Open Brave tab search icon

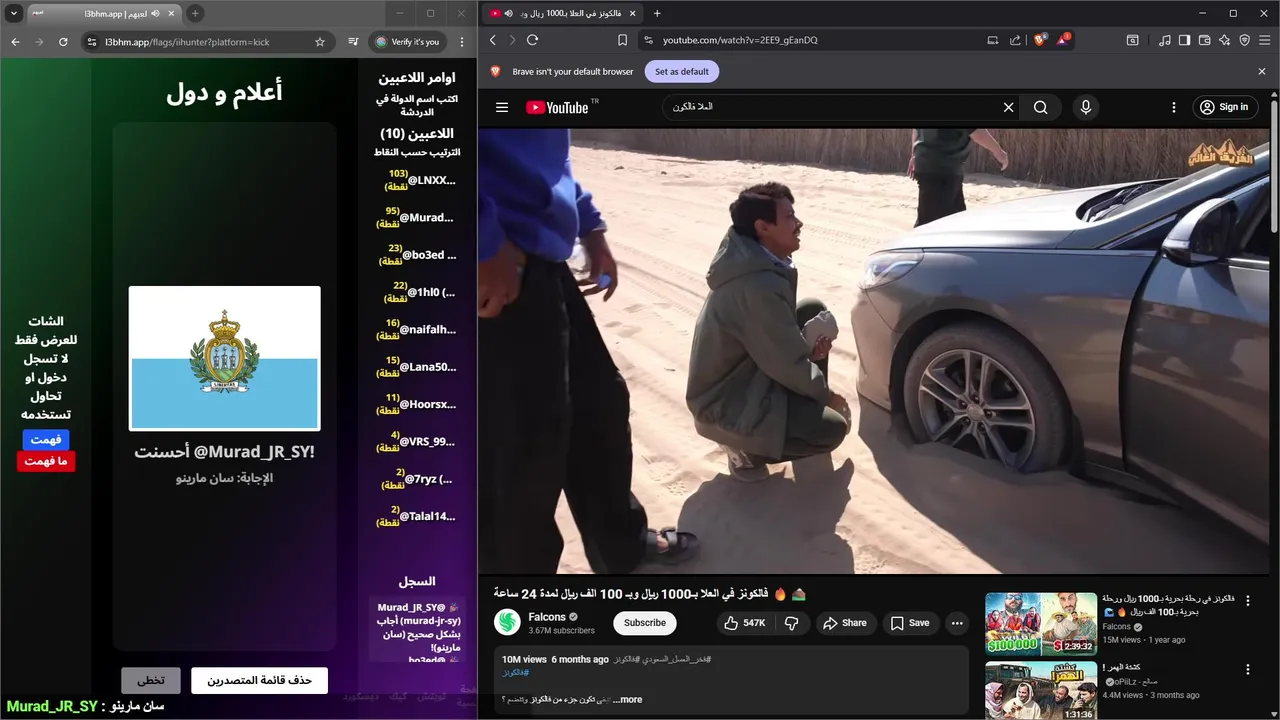pyautogui.click(x=1133, y=40)
